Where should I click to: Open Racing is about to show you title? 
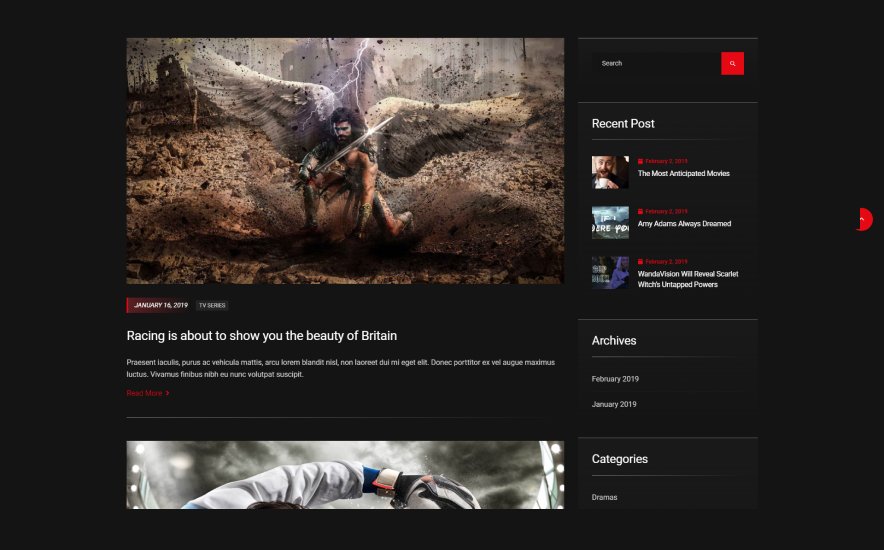coord(262,336)
